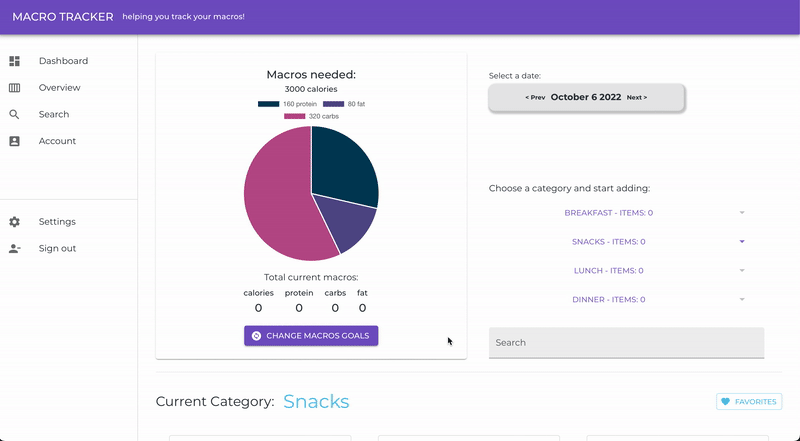Go to previous date with Prev
This screenshot has width=800, height=441.
pyautogui.click(x=535, y=97)
